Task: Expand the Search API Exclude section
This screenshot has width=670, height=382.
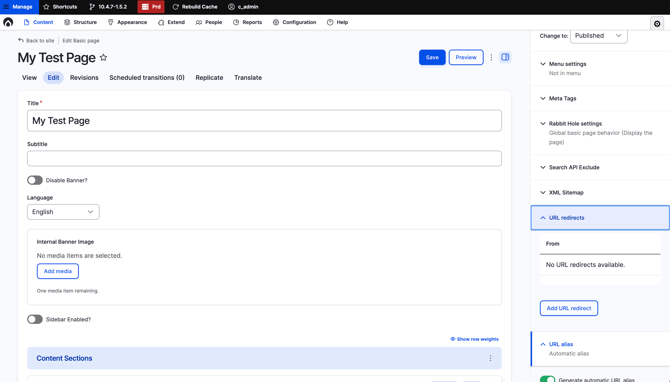Action: tap(600, 167)
